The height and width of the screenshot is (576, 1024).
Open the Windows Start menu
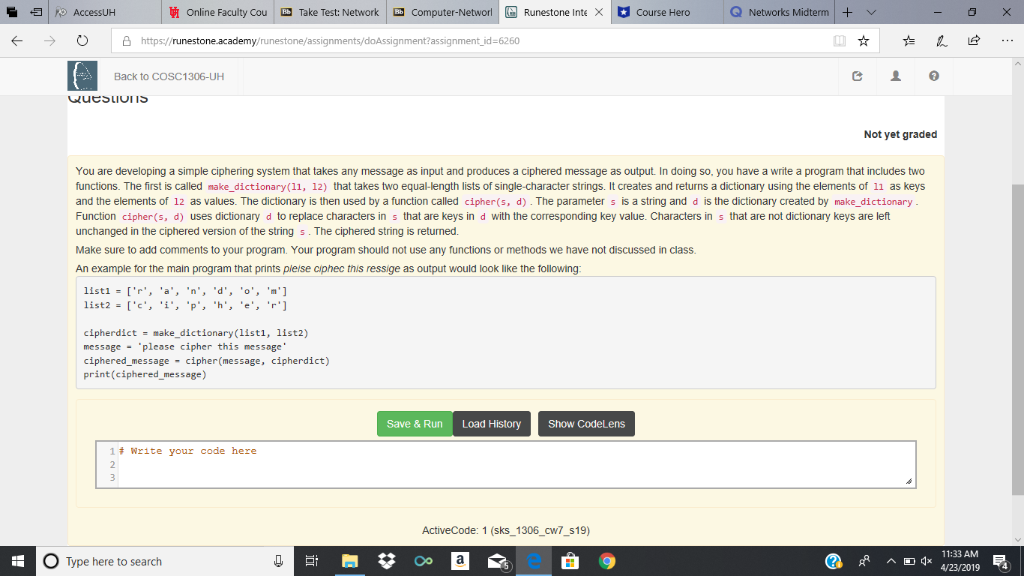click(x=18, y=561)
